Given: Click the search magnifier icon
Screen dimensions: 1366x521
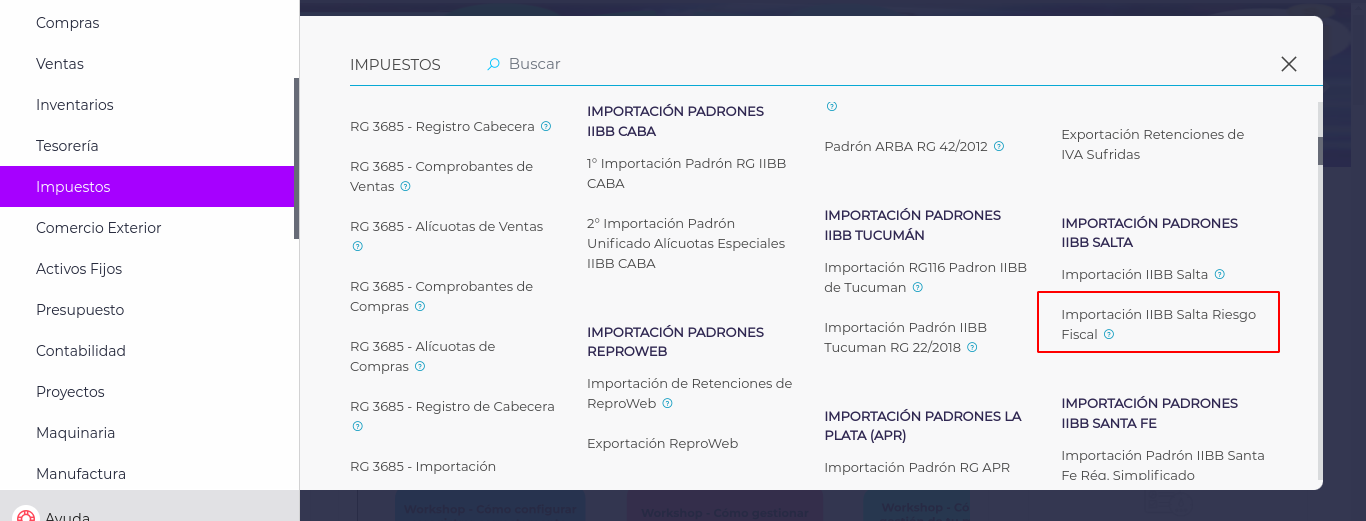Looking at the screenshot, I should (x=493, y=64).
